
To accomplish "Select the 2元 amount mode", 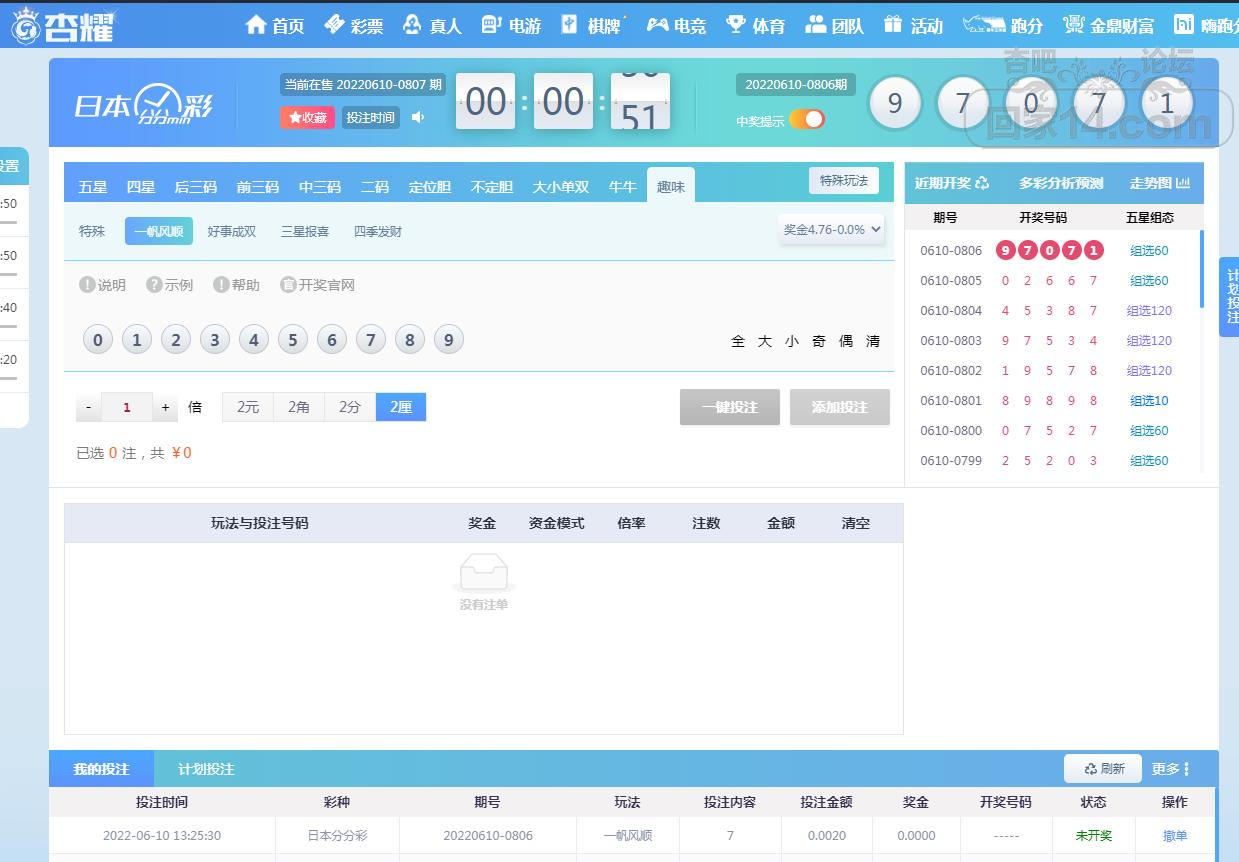I will tap(247, 407).
